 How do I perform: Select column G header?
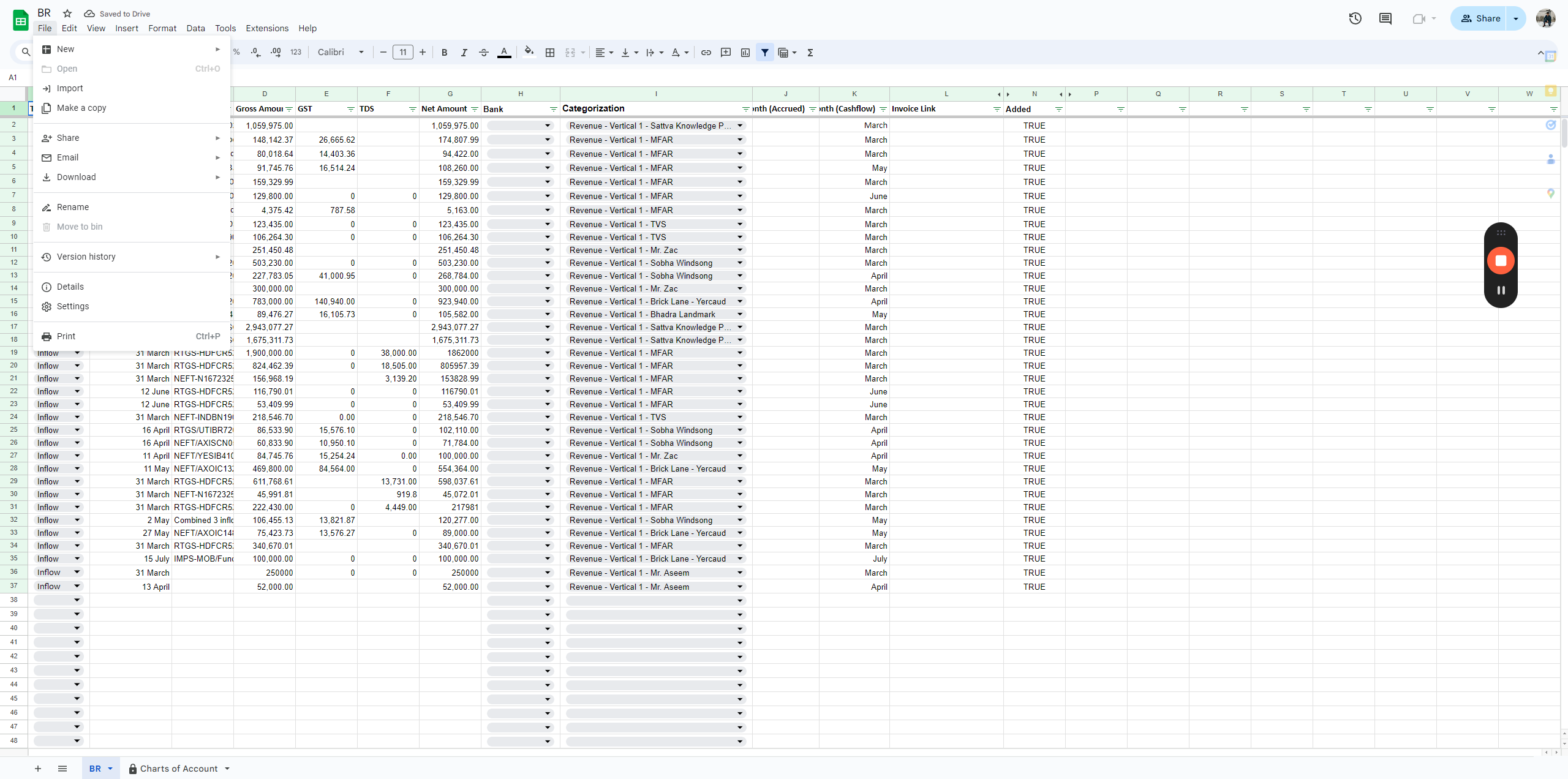tap(450, 94)
